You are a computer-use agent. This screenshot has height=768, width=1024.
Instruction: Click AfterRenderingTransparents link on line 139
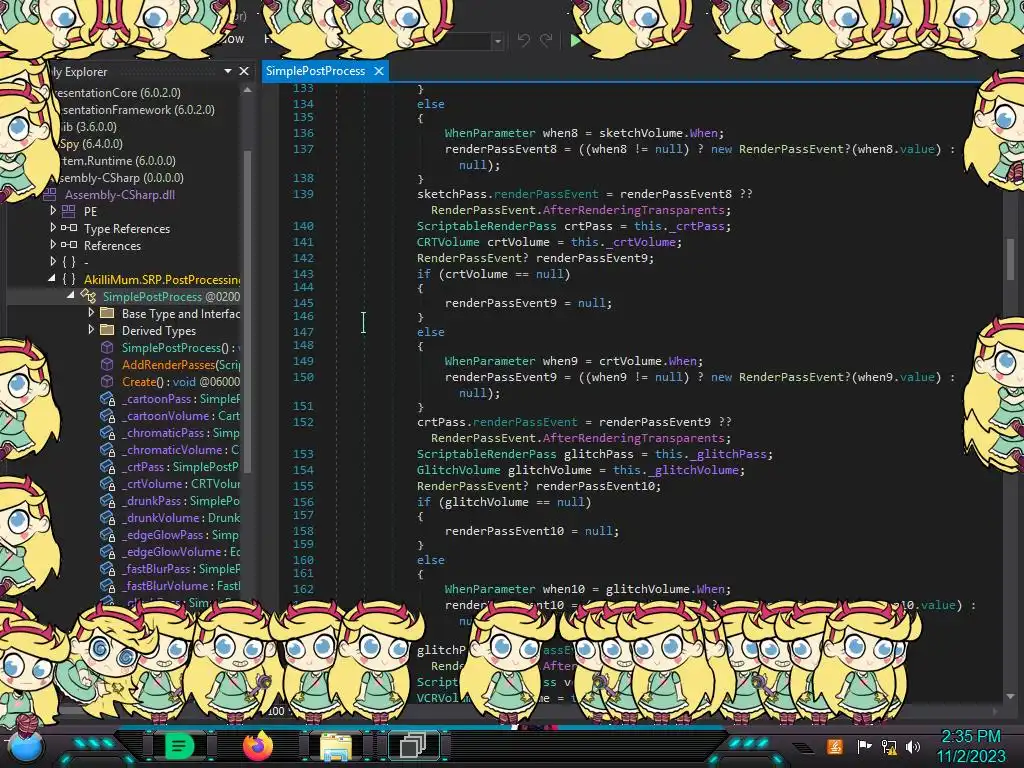[633, 210]
